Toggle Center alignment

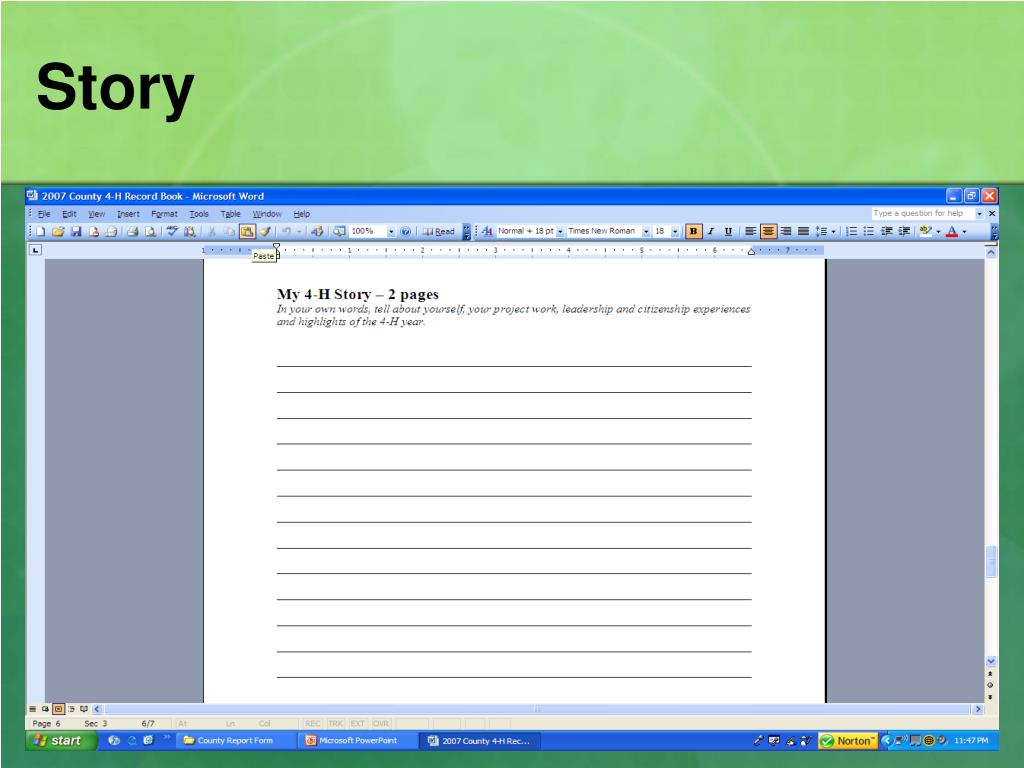768,231
